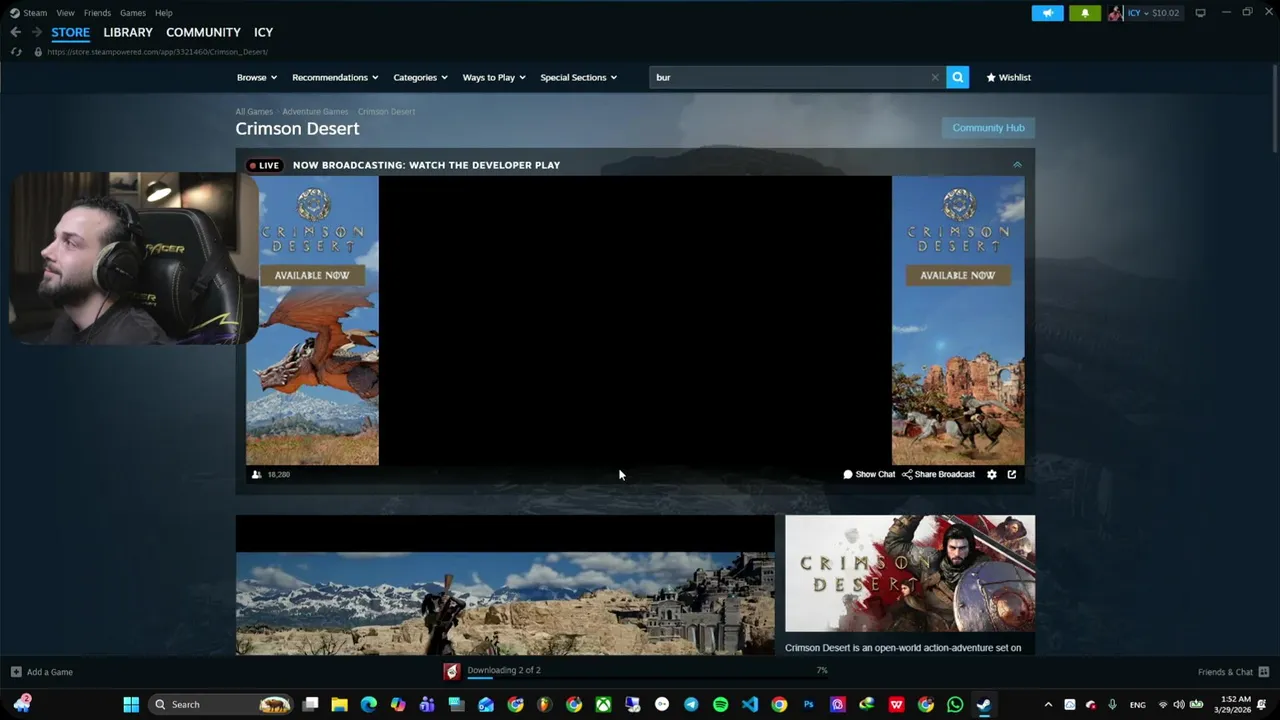Open the Help menu
This screenshot has height=720, width=1280.
pos(164,13)
